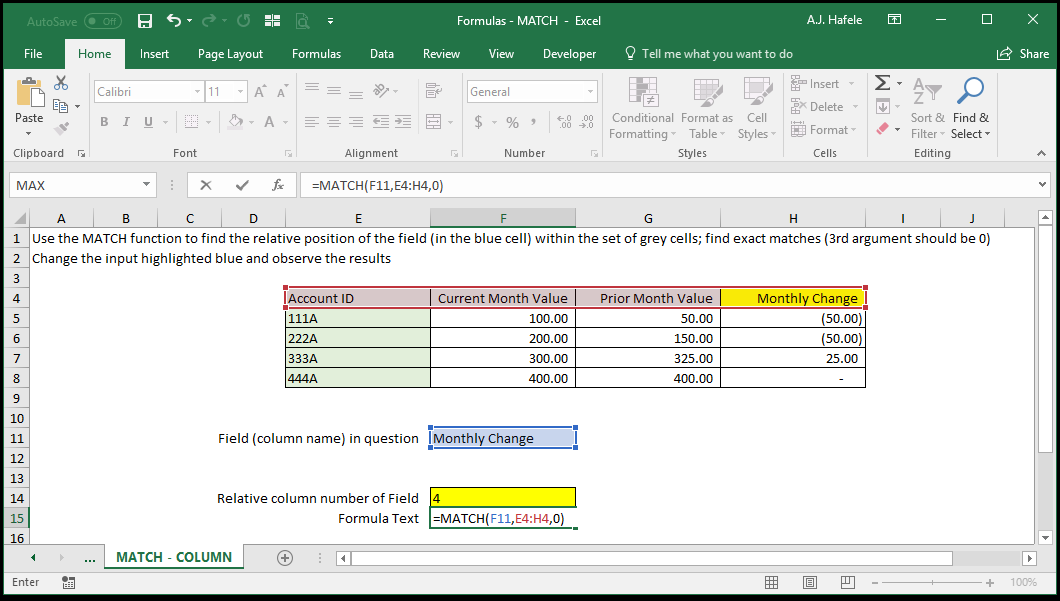The width and height of the screenshot is (1060, 601).
Task: Toggle Bold formatting
Action: pos(104,122)
